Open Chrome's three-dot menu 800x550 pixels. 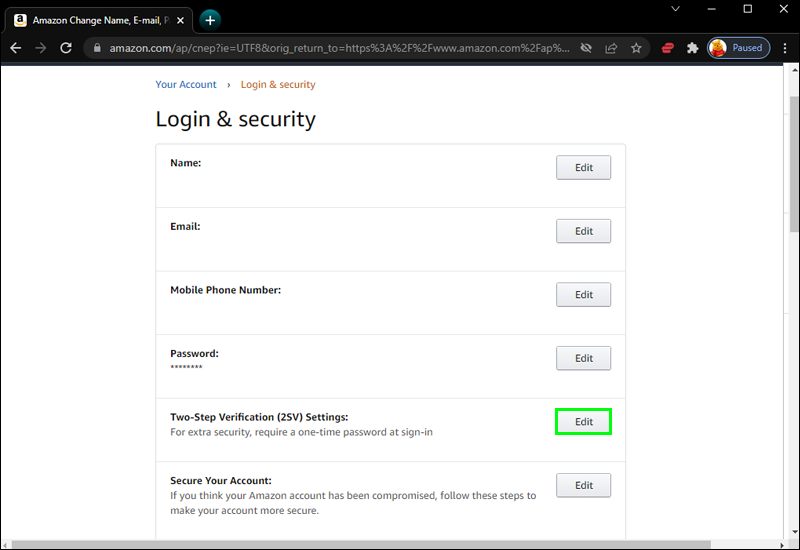(783, 48)
